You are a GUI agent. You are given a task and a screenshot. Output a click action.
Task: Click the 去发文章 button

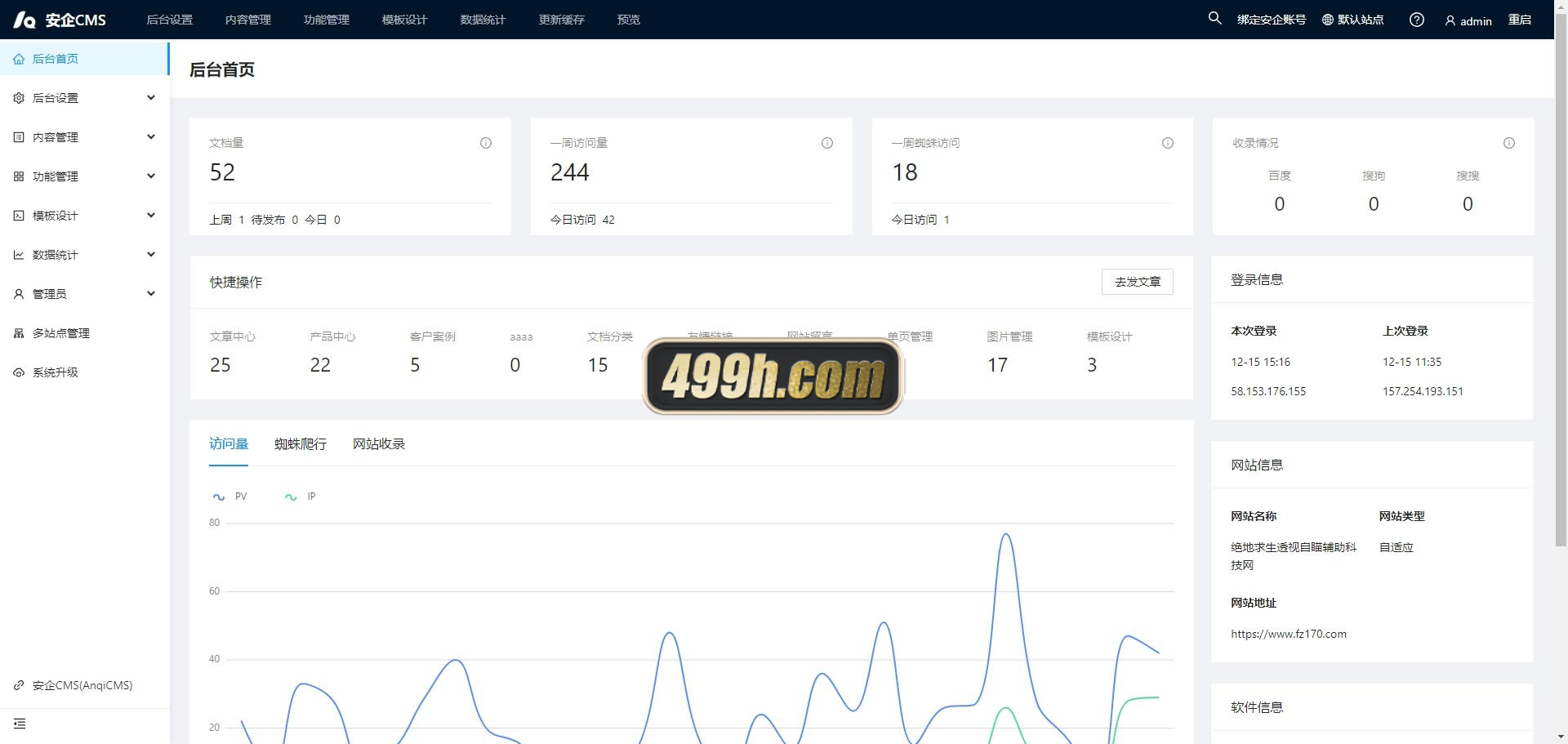coord(1138,282)
